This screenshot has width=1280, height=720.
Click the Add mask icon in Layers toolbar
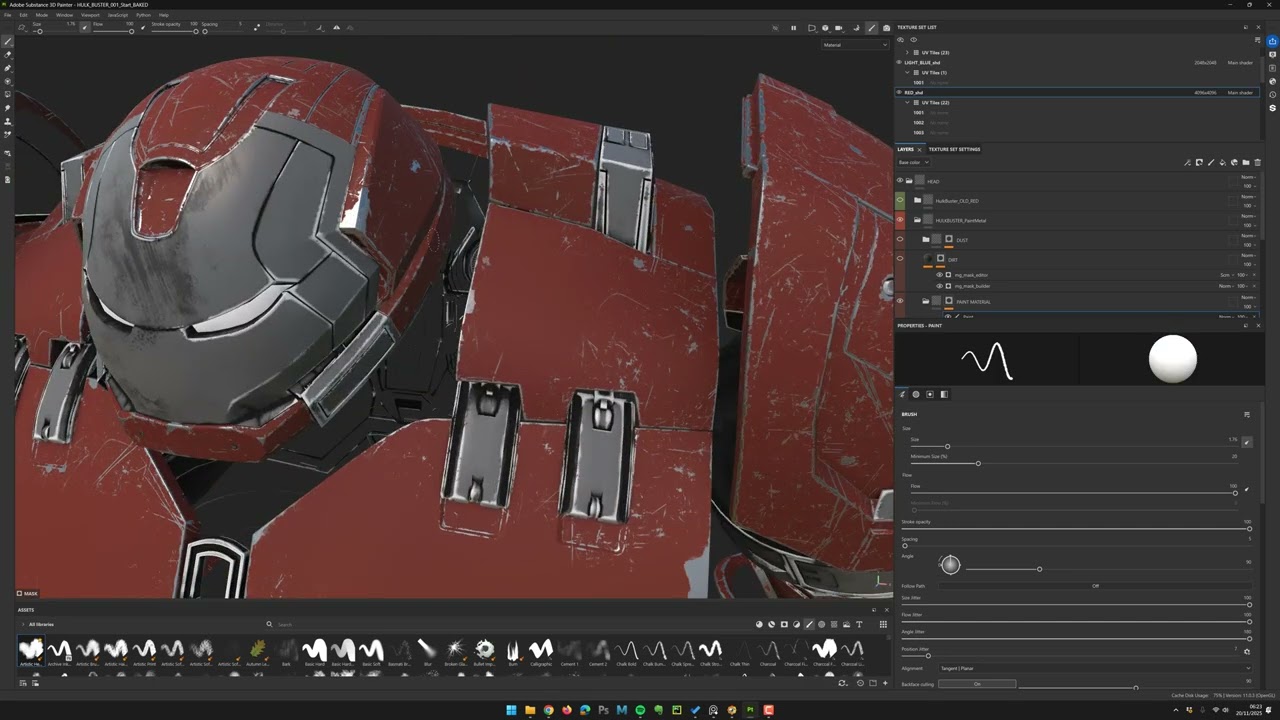click(x=1199, y=162)
